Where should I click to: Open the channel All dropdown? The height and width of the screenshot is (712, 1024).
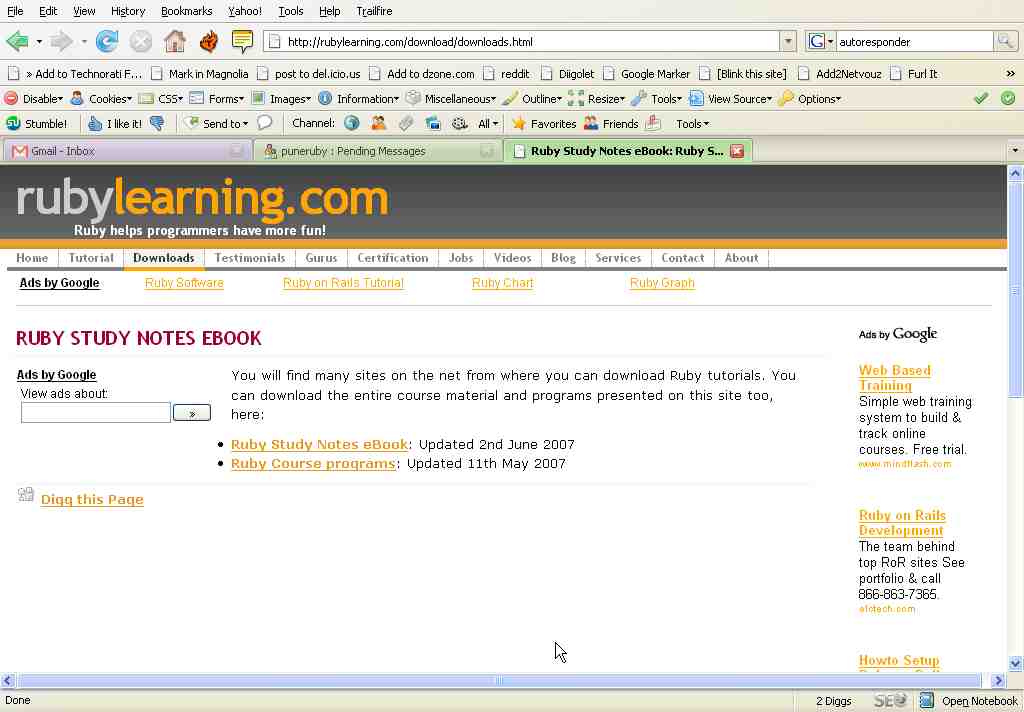pyautogui.click(x=488, y=123)
